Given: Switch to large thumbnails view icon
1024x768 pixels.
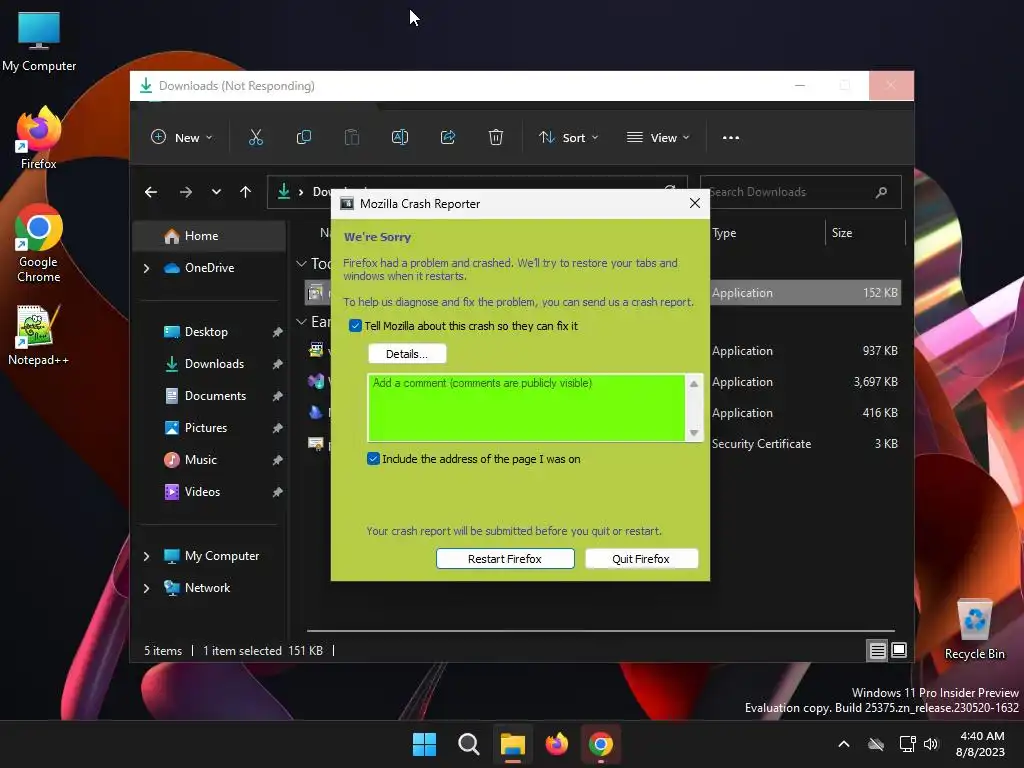Looking at the screenshot, I should tap(899, 650).
